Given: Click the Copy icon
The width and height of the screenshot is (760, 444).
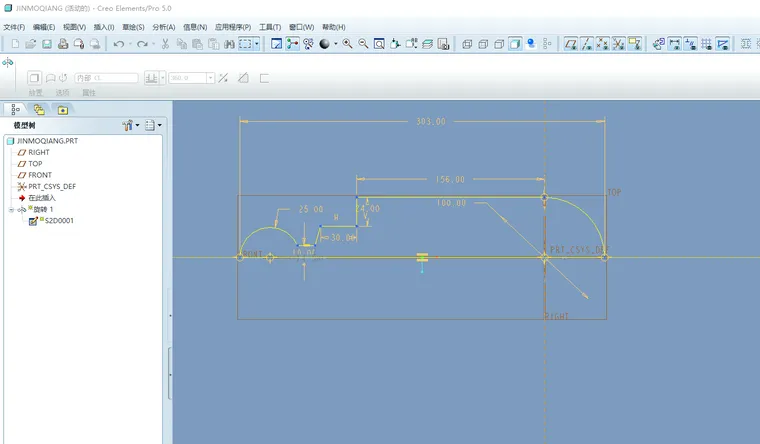Looking at the screenshot, I should point(181,44).
